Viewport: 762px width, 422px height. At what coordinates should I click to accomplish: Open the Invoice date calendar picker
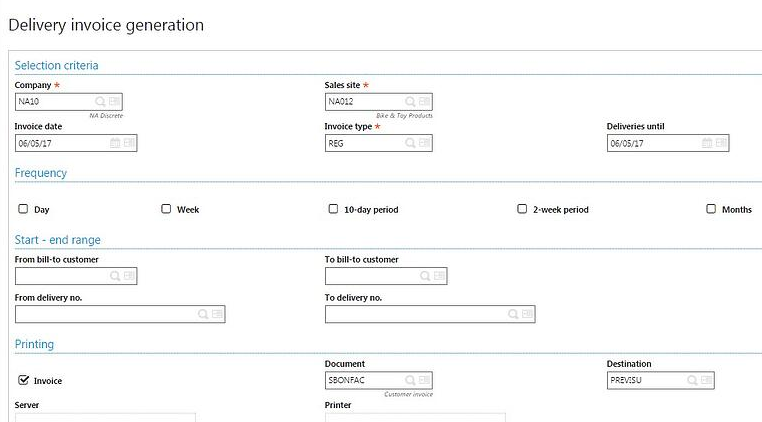tap(115, 143)
